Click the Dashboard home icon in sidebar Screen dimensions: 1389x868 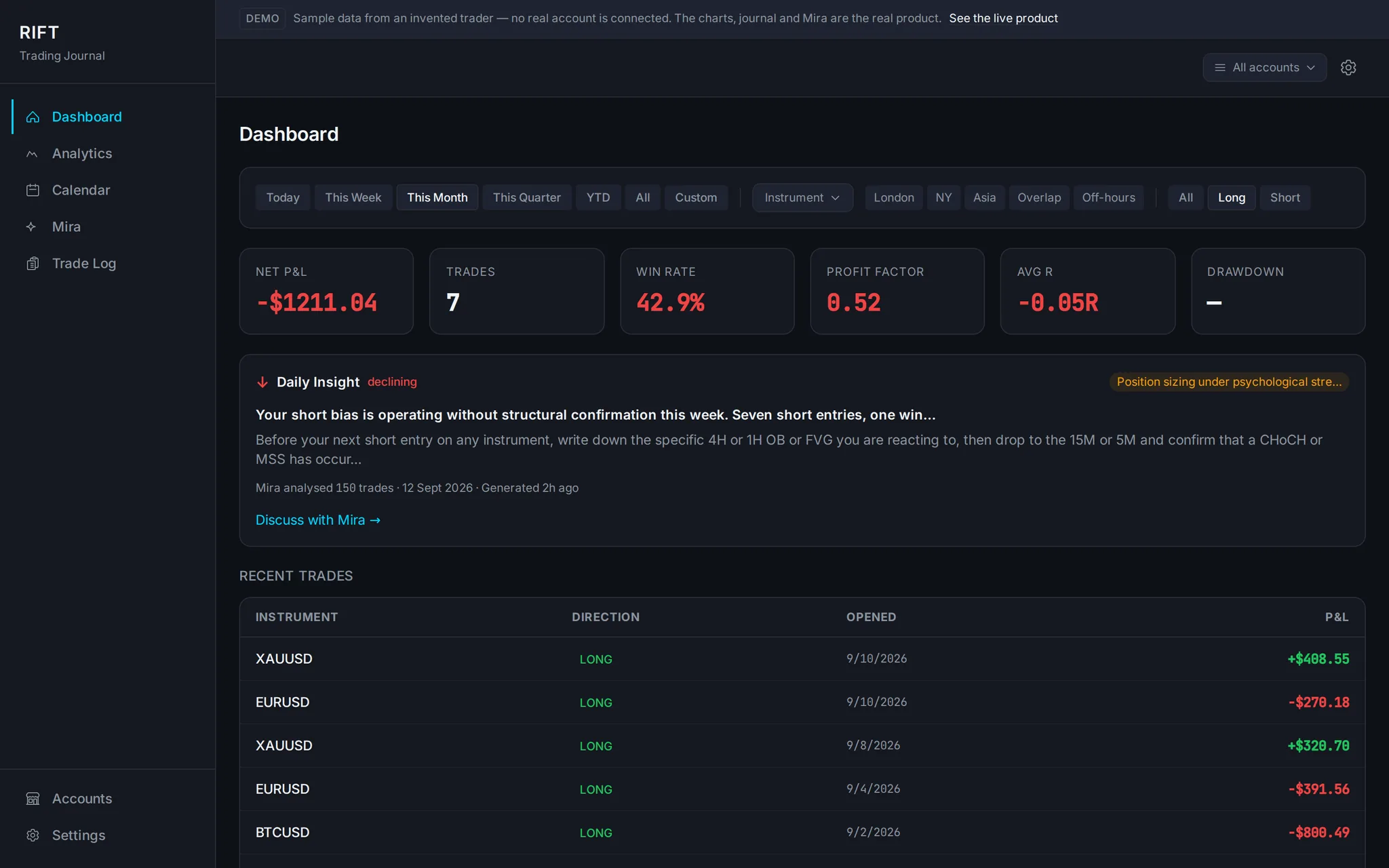(33, 117)
